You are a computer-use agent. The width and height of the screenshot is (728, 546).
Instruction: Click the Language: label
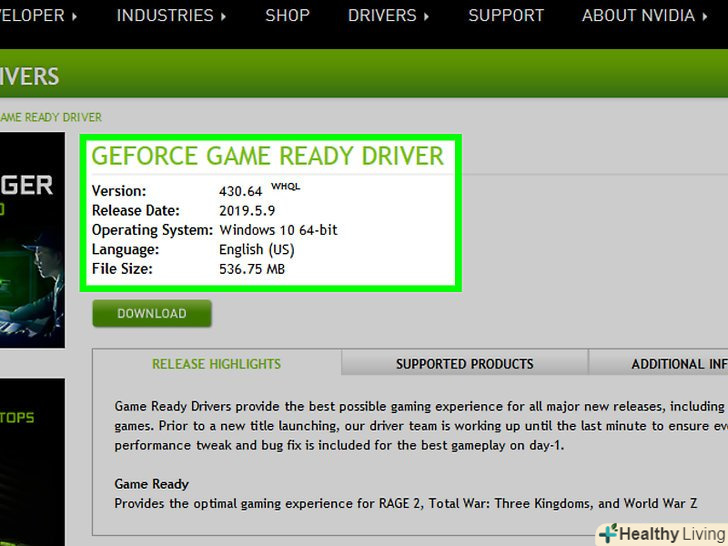125,250
